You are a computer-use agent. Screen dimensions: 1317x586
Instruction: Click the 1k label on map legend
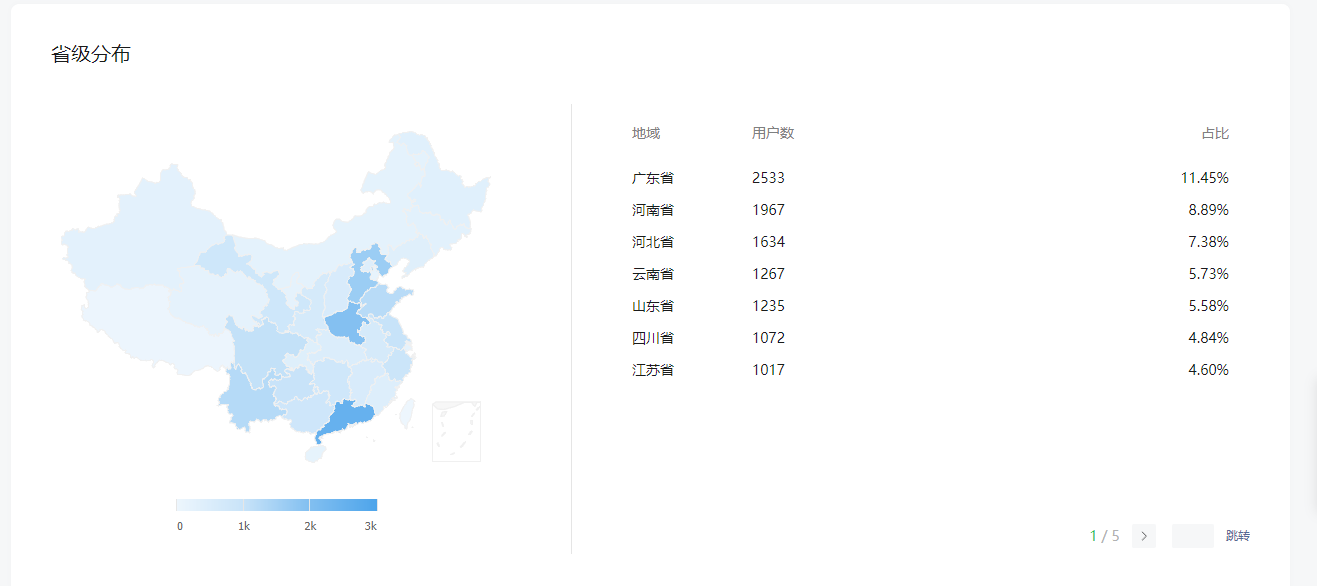(244, 526)
